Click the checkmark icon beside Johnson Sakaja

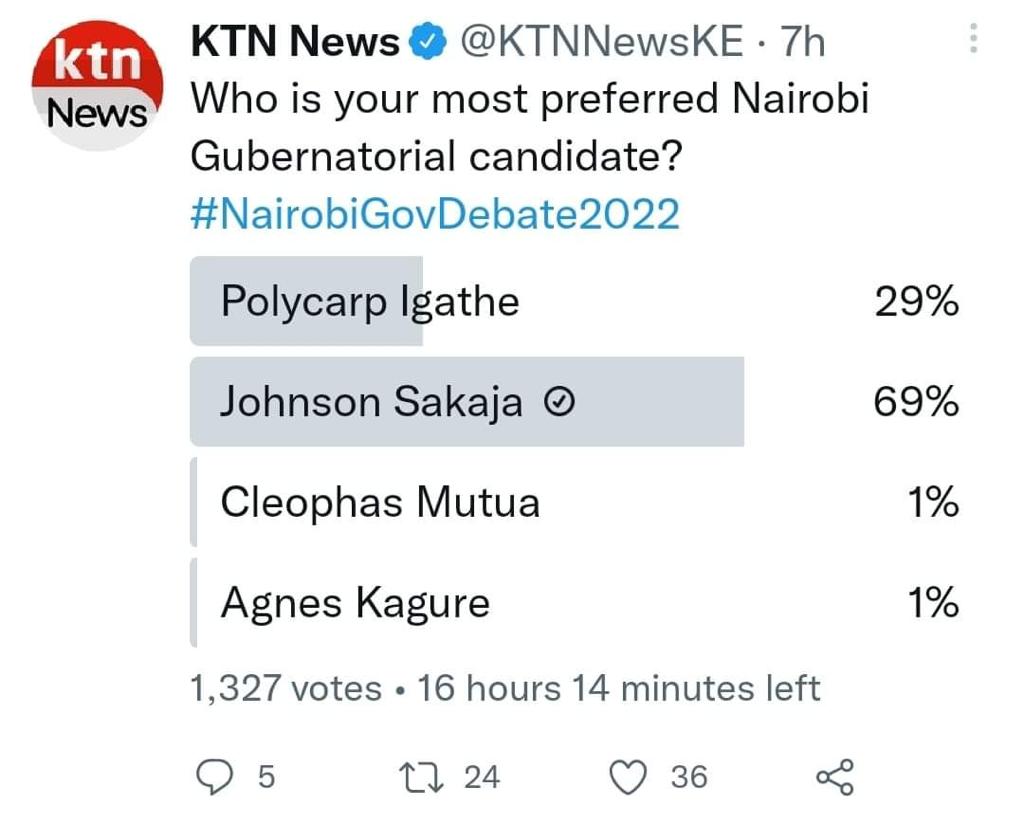561,403
